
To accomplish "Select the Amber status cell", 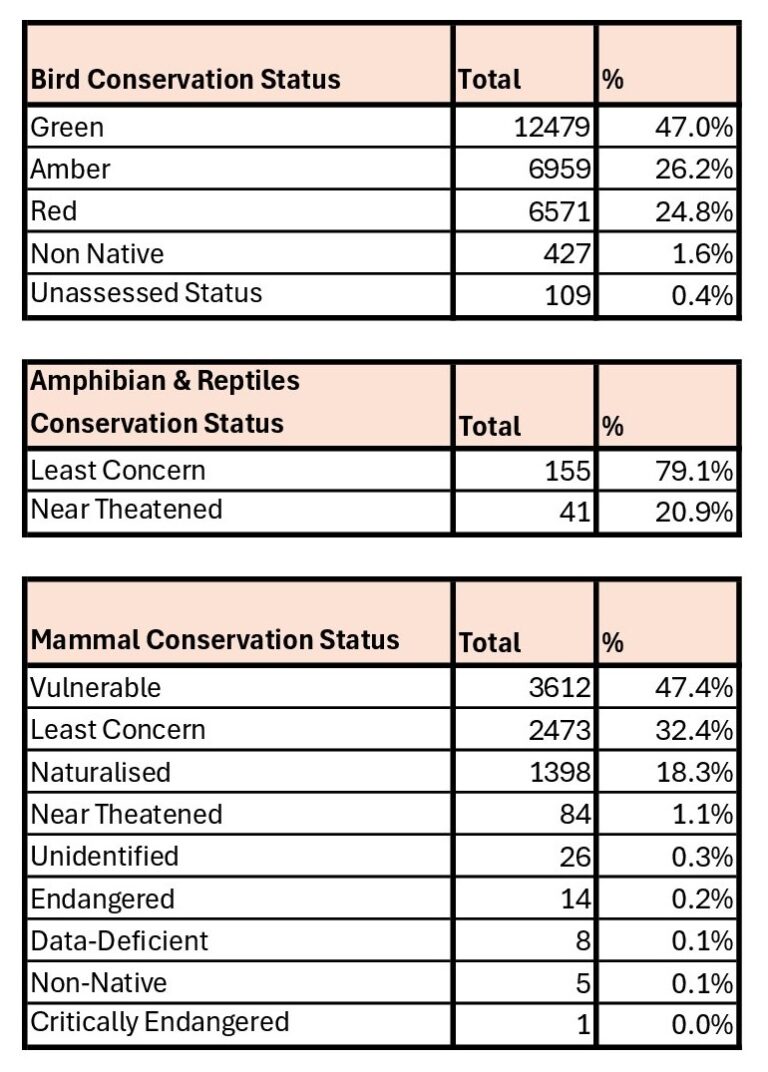I will [70, 169].
